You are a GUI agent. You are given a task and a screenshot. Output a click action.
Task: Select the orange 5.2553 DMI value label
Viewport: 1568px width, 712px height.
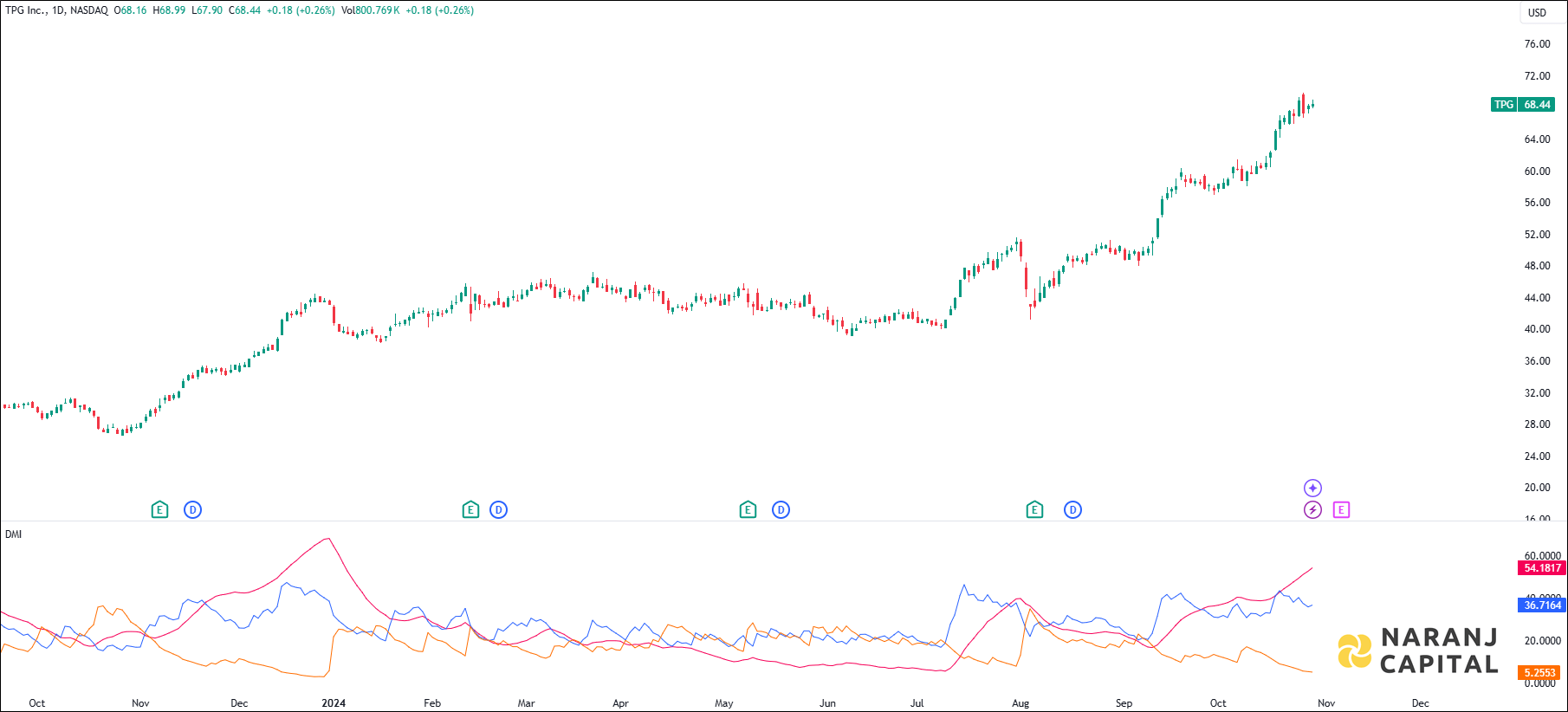[x=1540, y=672]
